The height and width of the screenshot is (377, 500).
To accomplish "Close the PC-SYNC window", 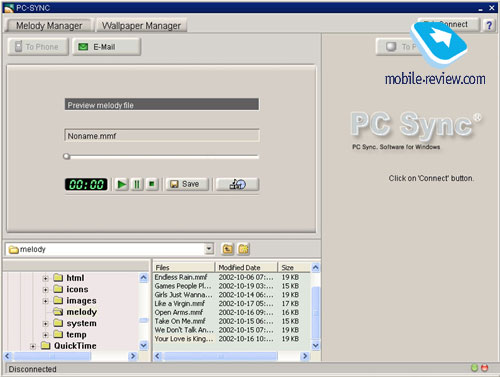I will (x=492, y=8).
